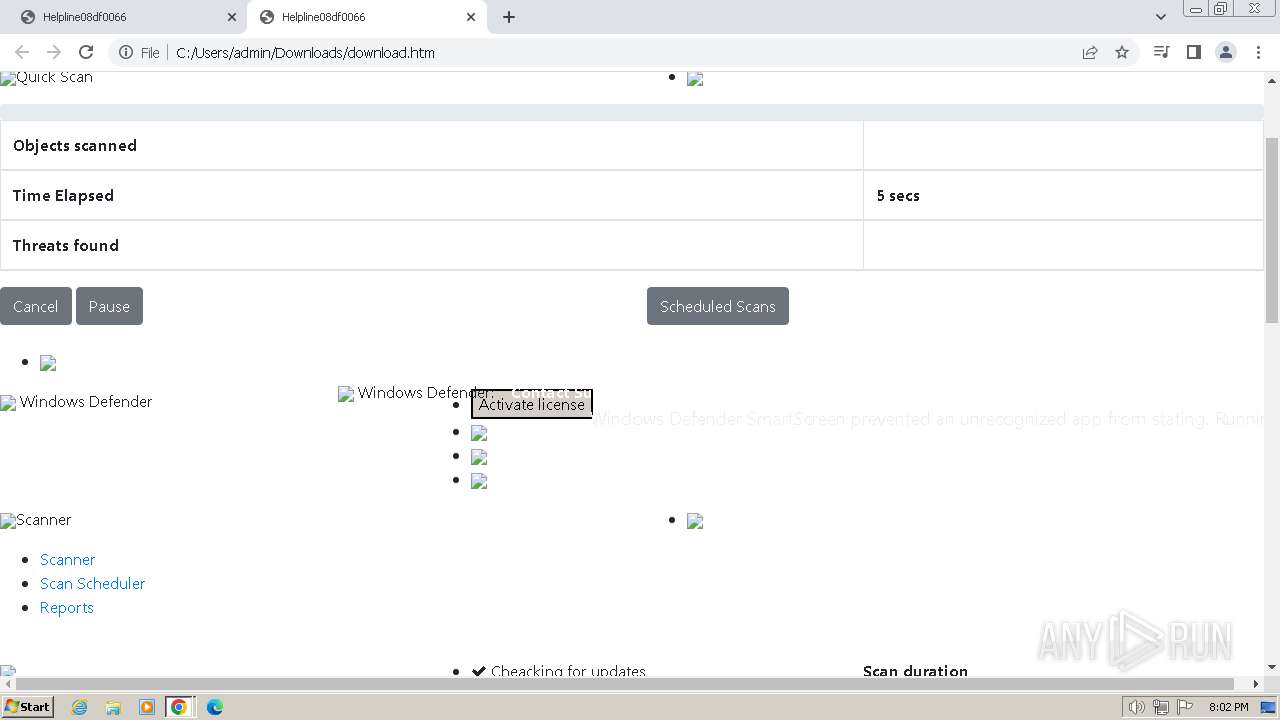Close the active Helpline08df0066 tab
1280x720 pixels.
pos(471,17)
